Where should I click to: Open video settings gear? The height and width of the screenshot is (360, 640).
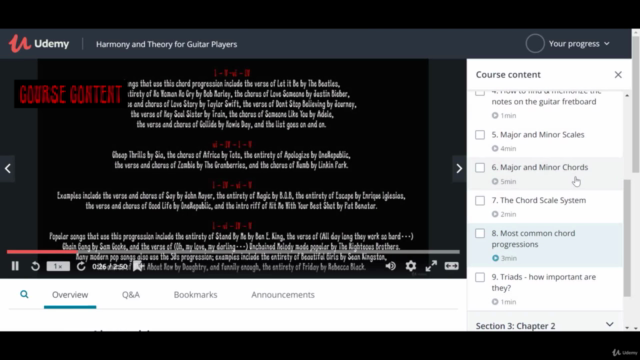click(x=411, y=266)
